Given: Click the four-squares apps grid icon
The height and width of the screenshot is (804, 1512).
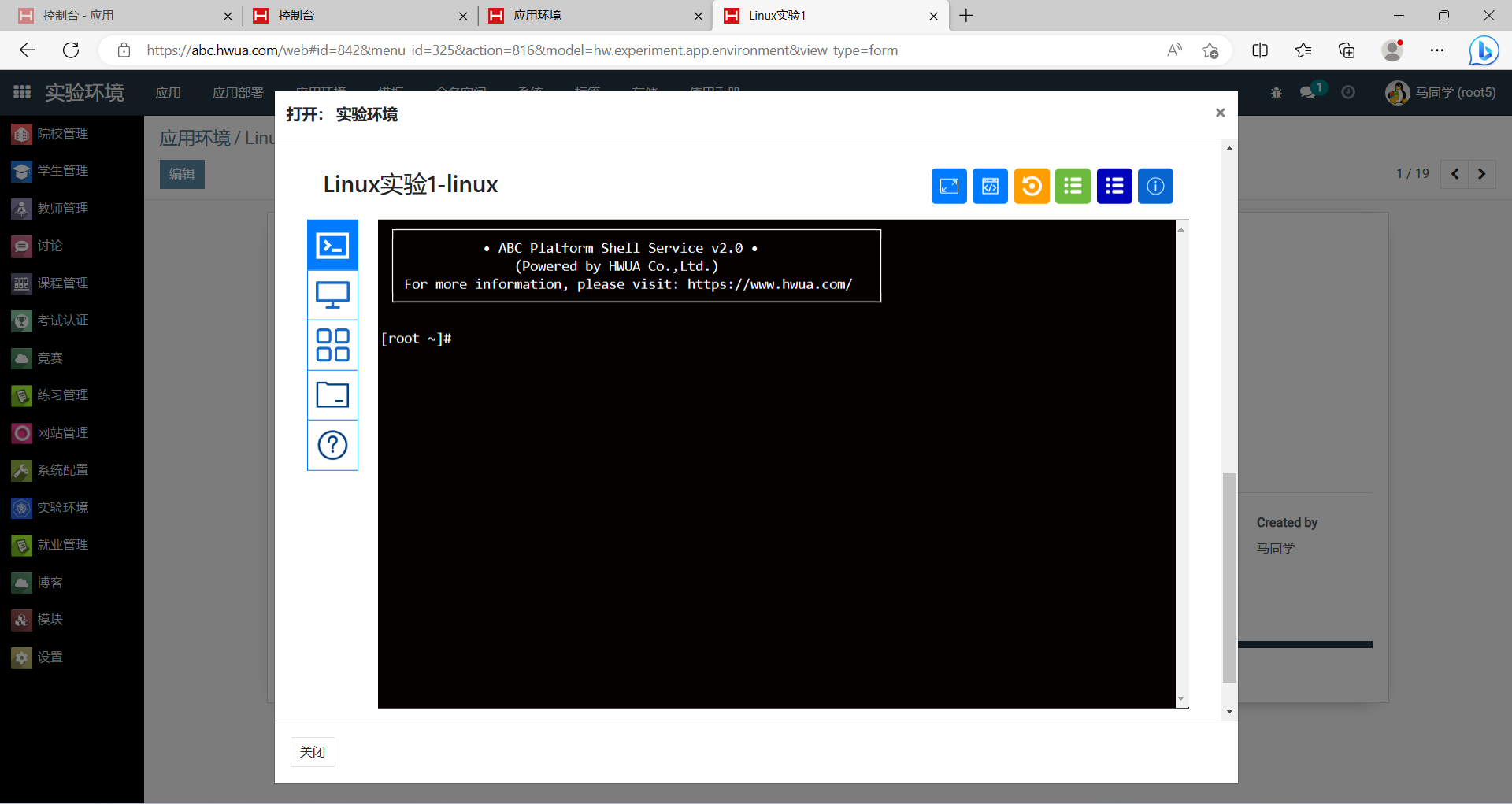Looking at the screenshot, I should (332, 345).
